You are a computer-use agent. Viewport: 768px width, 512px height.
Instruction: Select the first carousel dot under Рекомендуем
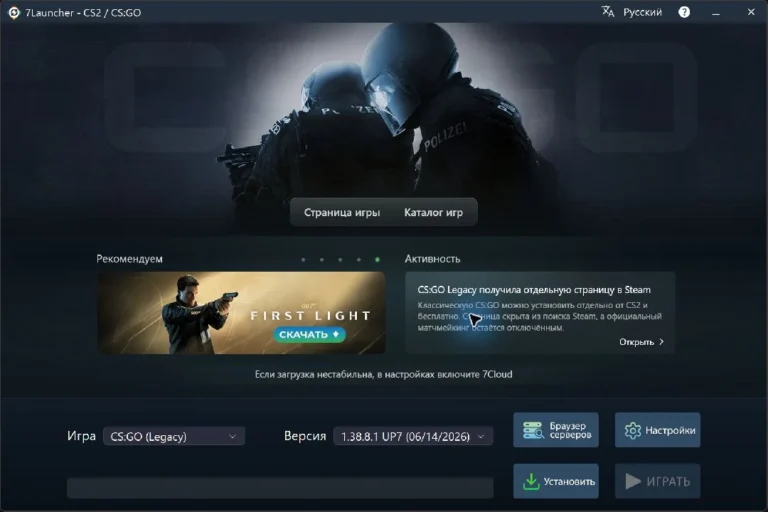point(303,260)
